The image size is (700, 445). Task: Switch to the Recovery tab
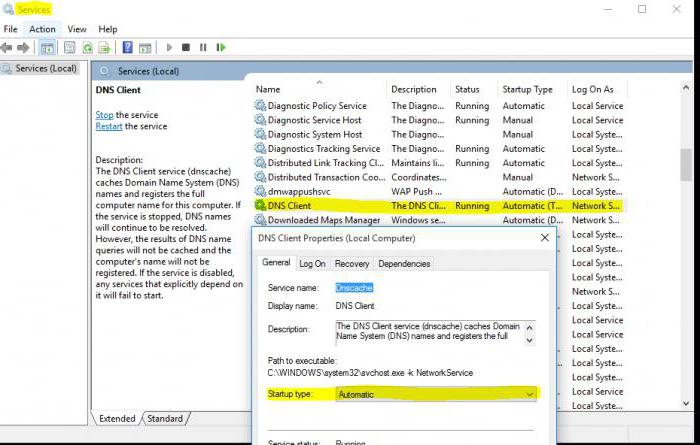tap(352, 264)
